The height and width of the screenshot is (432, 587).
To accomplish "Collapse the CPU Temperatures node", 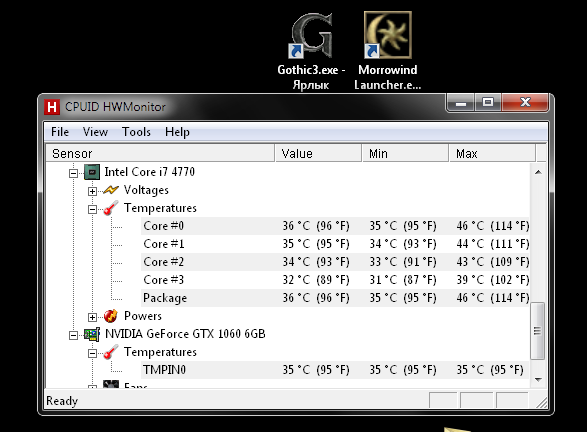I will pos(92,209).
